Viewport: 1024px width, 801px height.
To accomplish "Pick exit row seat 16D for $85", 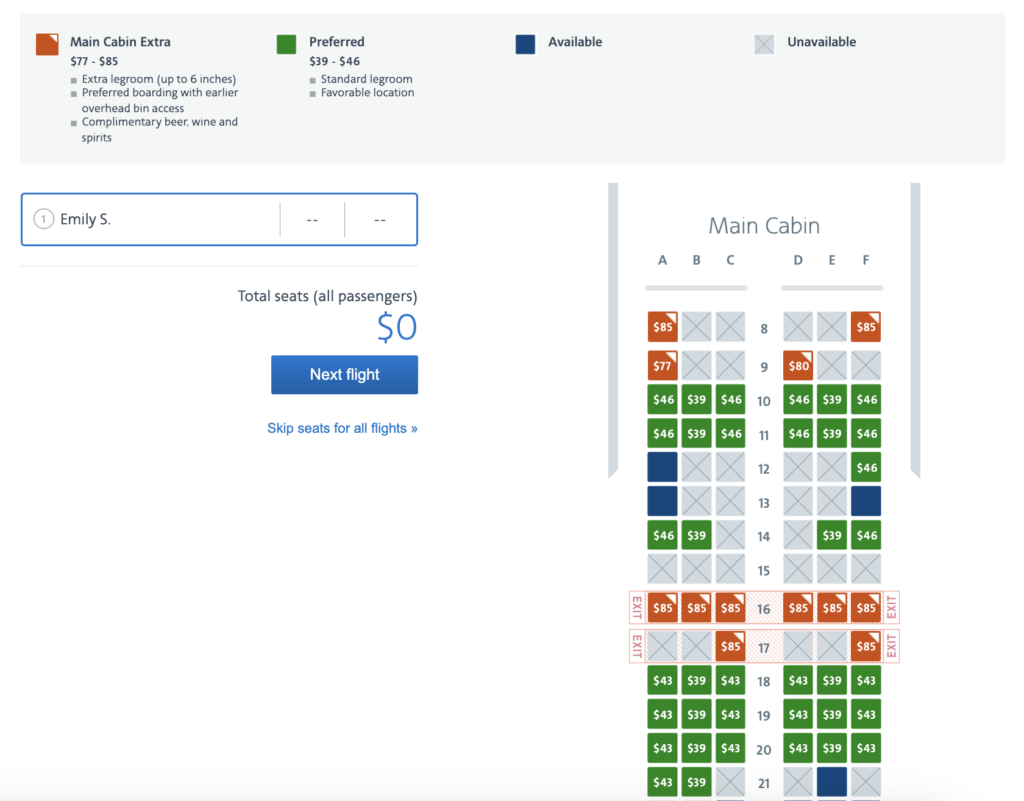I will click(798, 608).
